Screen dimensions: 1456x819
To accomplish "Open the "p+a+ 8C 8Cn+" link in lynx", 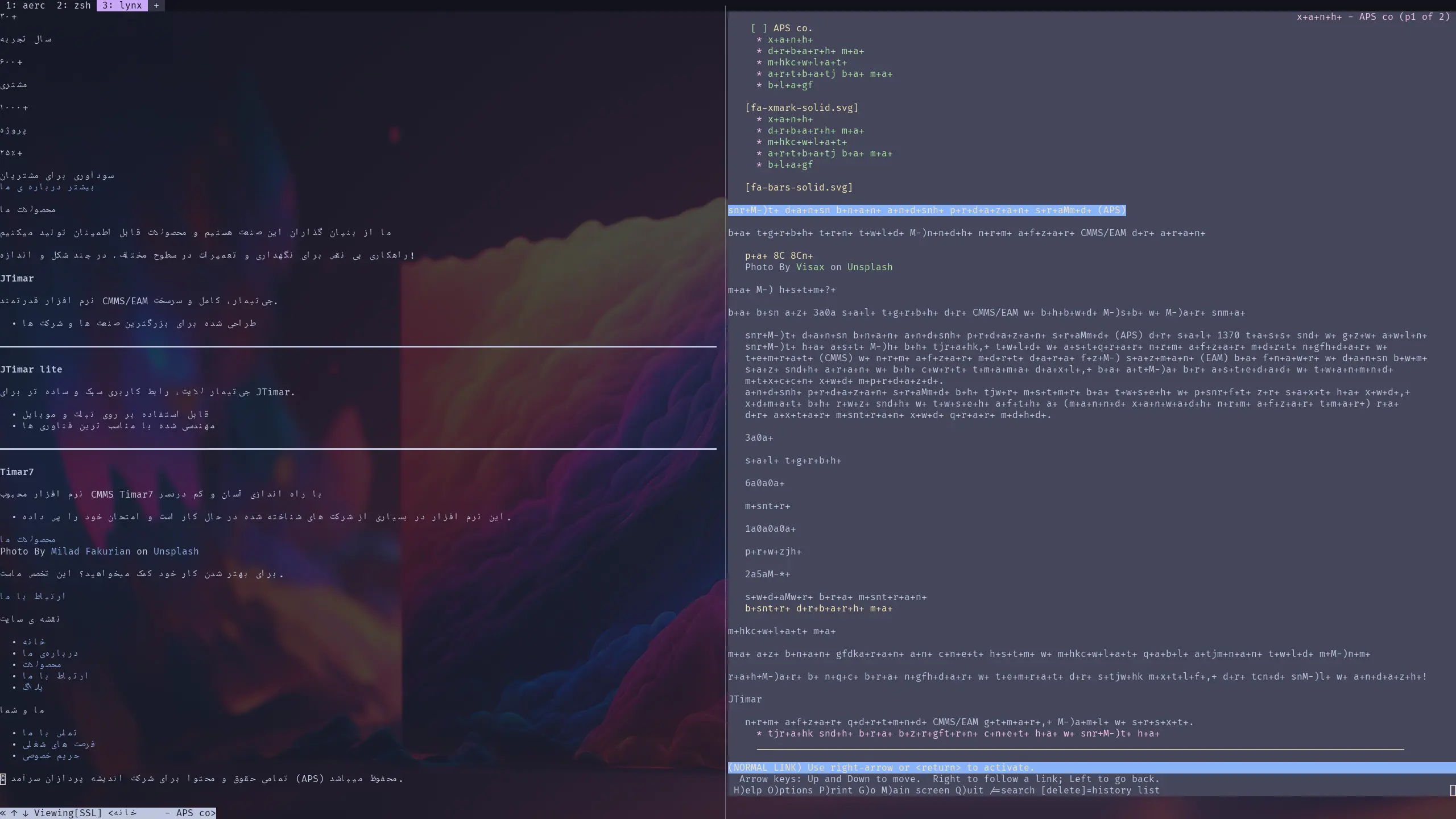I will [x=779, y=255].
